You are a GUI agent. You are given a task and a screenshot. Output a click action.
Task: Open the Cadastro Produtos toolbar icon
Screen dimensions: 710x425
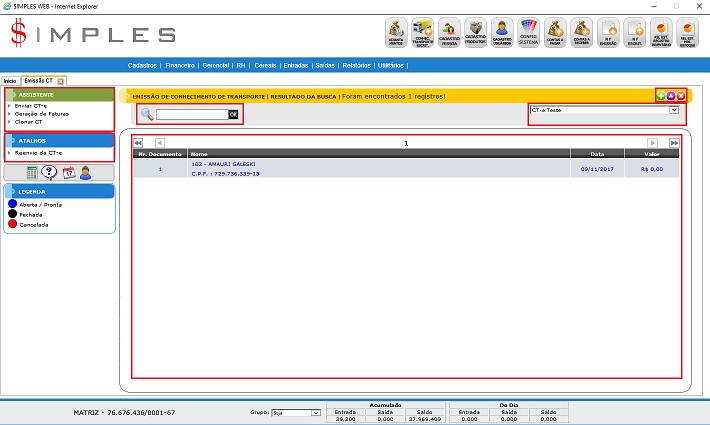476,33
